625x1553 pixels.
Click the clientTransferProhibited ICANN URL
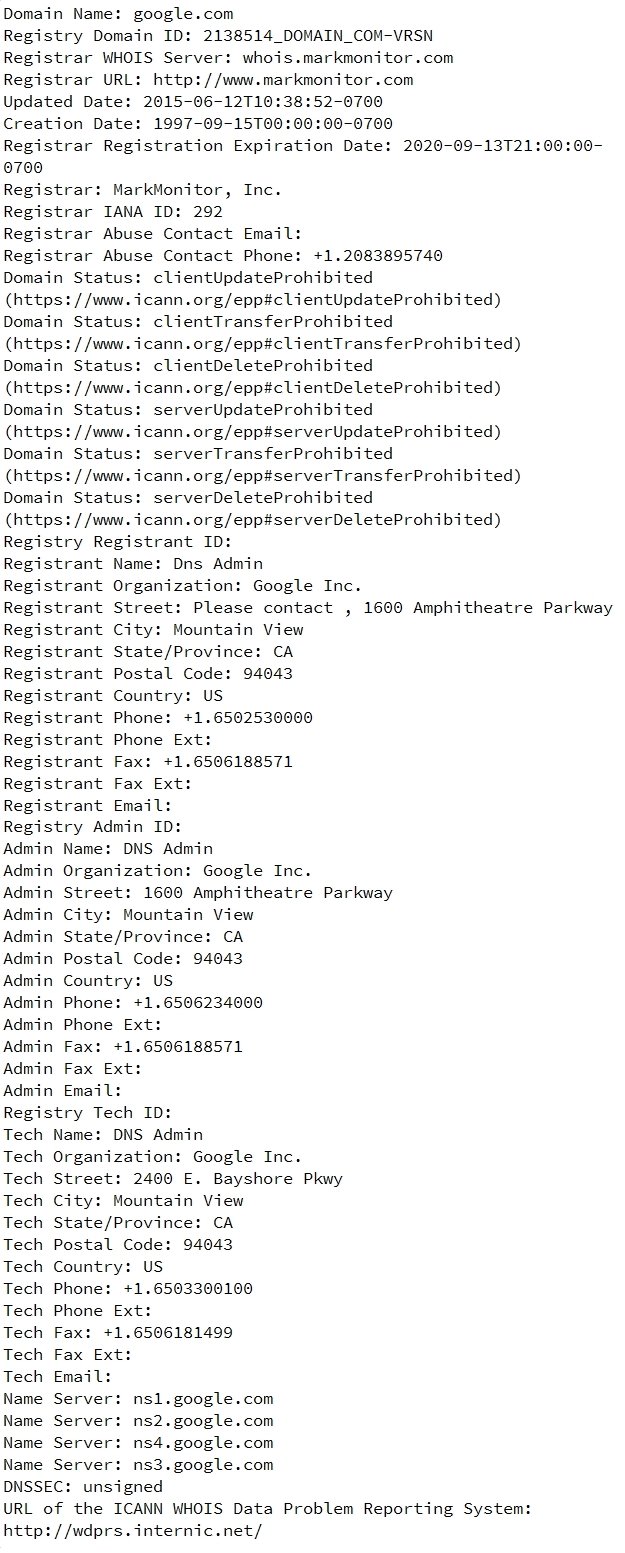(x=263, y=344)
